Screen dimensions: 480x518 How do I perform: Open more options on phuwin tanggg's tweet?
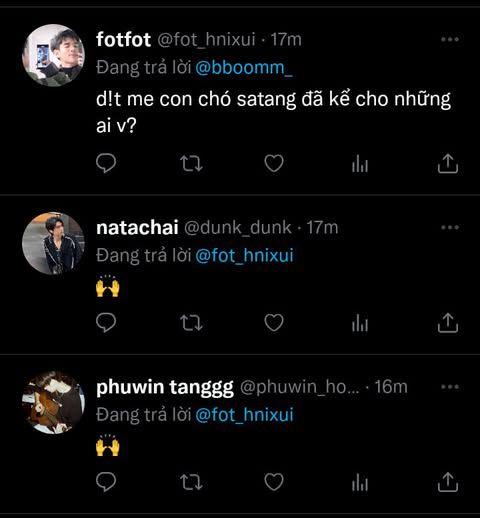(x=450, y=387)
